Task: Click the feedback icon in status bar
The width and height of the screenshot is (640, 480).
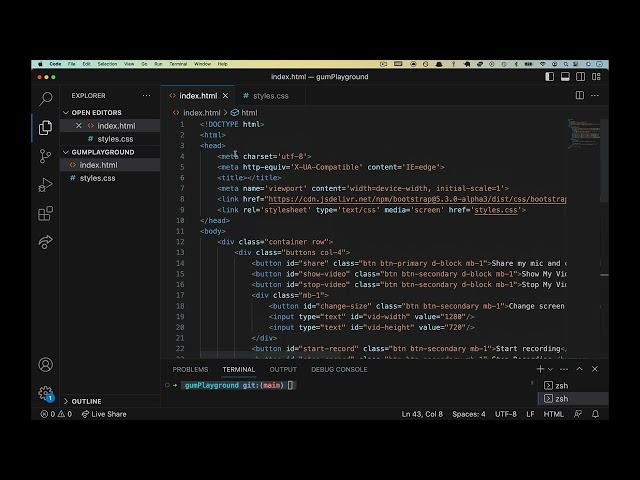Action: tap(578, 414)
